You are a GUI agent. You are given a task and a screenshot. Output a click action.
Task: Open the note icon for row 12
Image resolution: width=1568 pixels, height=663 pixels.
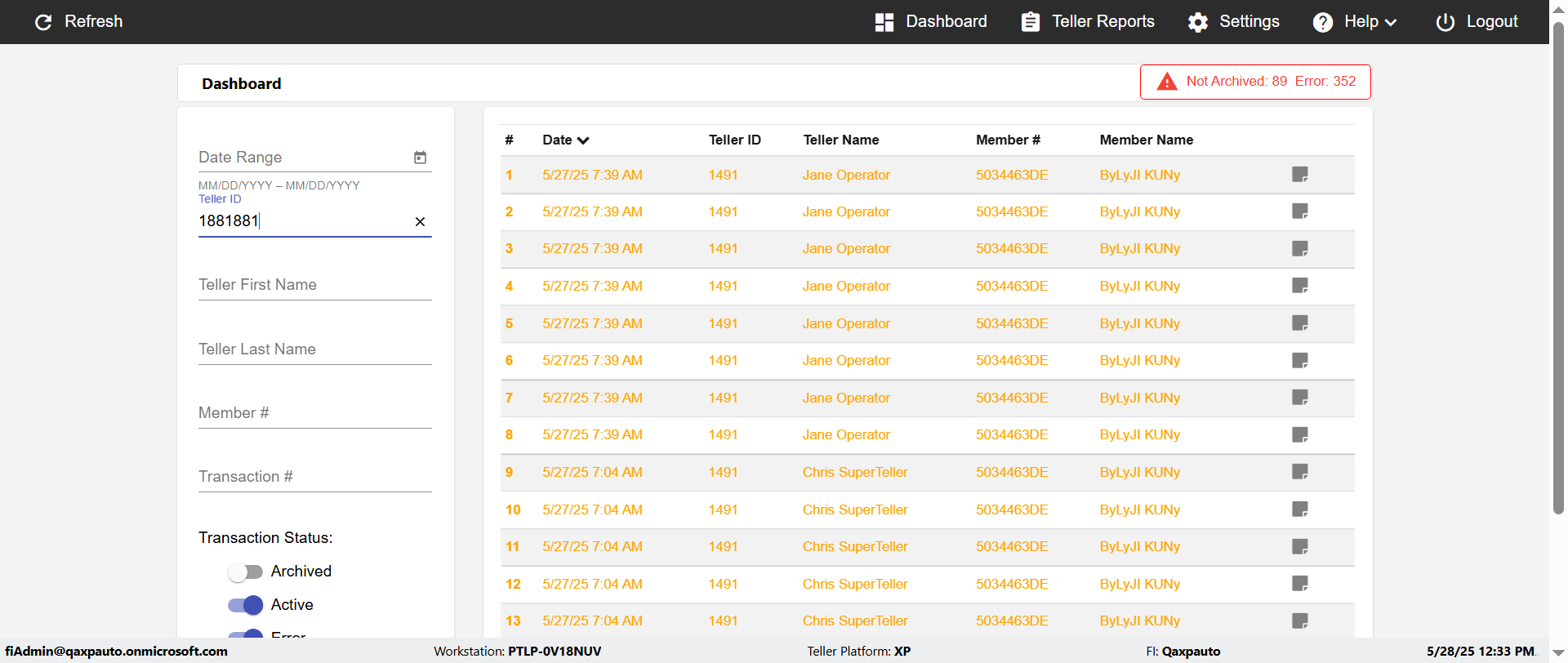1299,584
